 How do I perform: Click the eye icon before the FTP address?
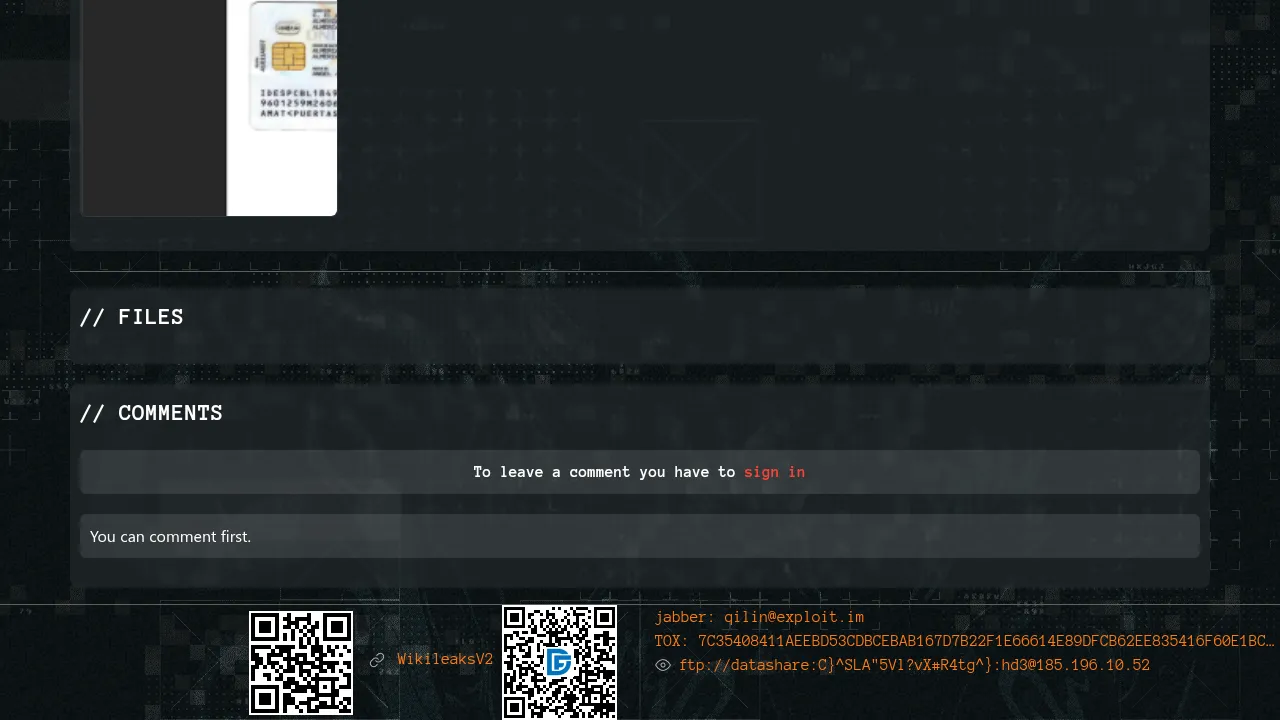[663, 665]
